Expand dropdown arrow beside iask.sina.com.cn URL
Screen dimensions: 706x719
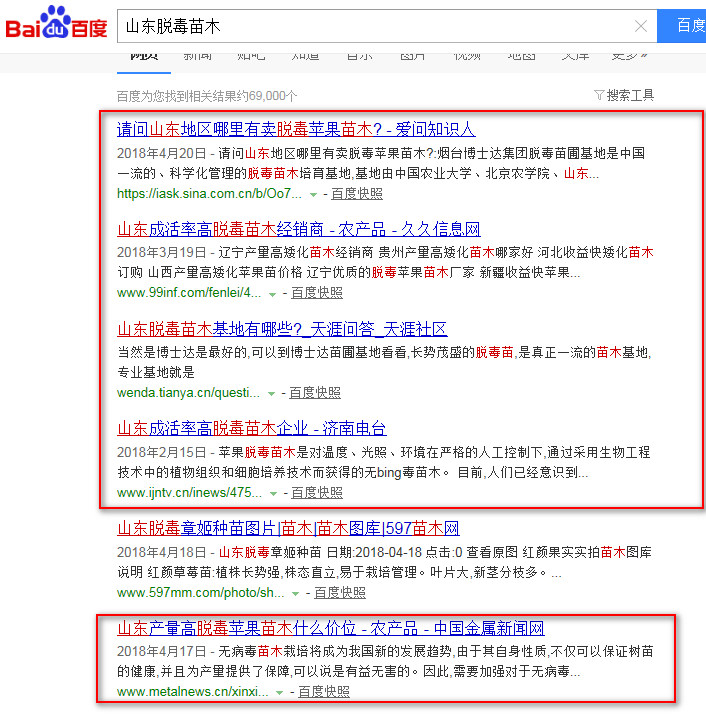coord(313,194)
